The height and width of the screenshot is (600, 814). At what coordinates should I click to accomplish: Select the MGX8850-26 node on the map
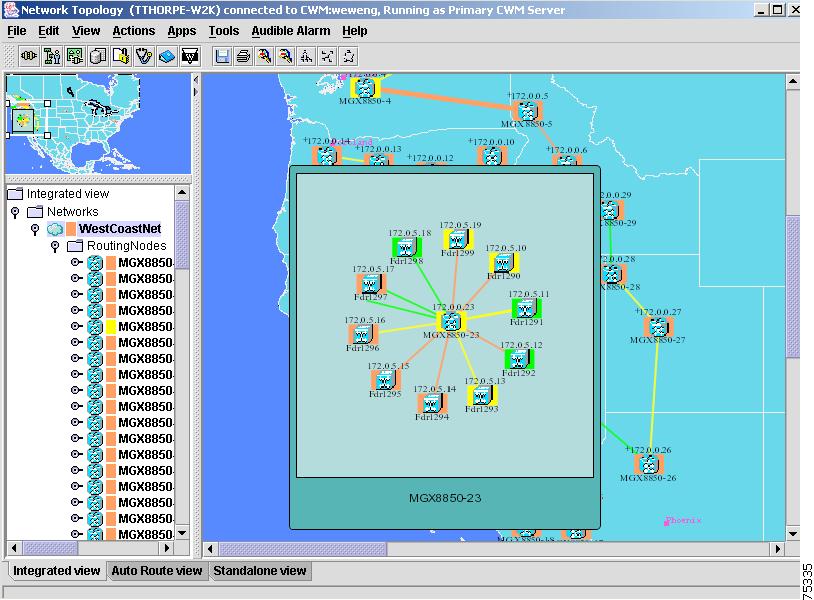(x=648, y=465)
